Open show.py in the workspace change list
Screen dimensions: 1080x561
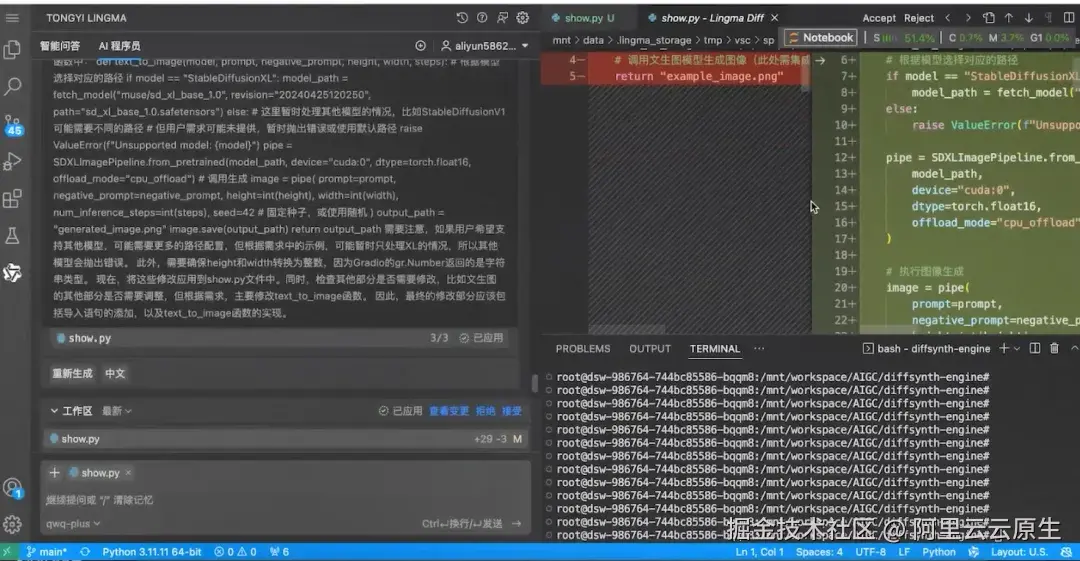pos(286,438)
